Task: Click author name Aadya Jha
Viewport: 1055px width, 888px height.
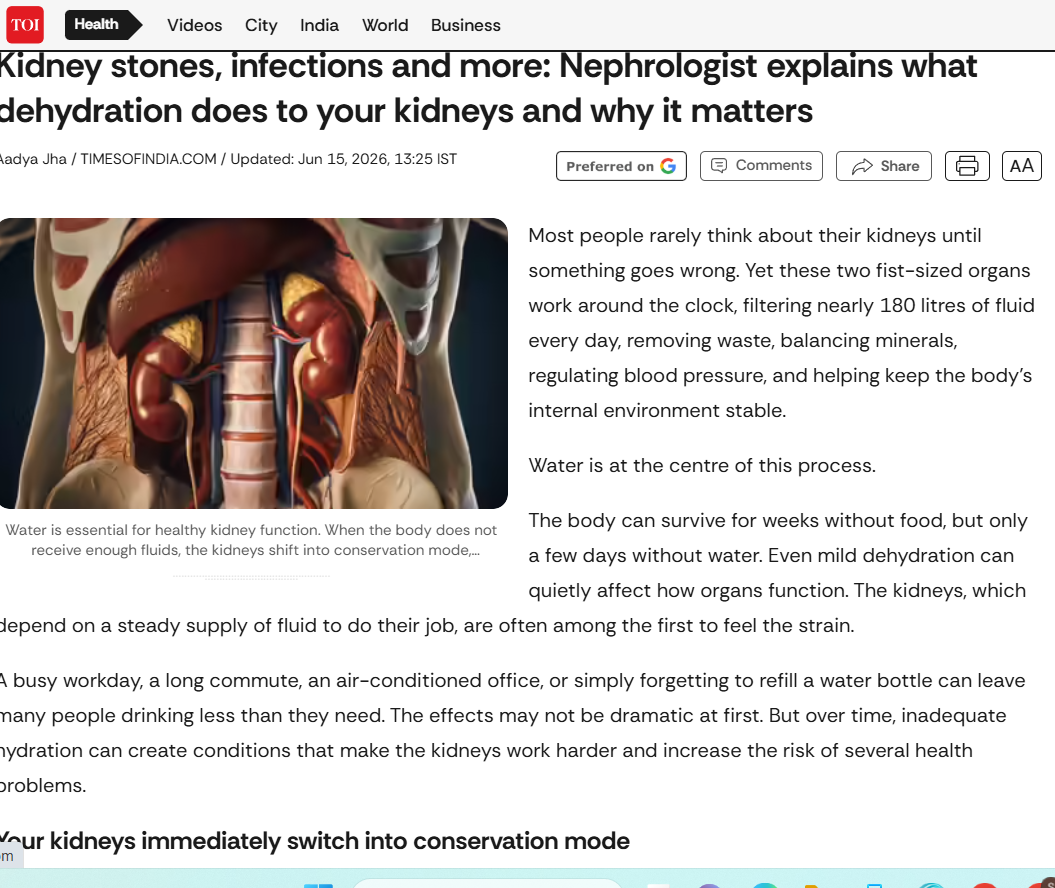Action: click(33, 159)
